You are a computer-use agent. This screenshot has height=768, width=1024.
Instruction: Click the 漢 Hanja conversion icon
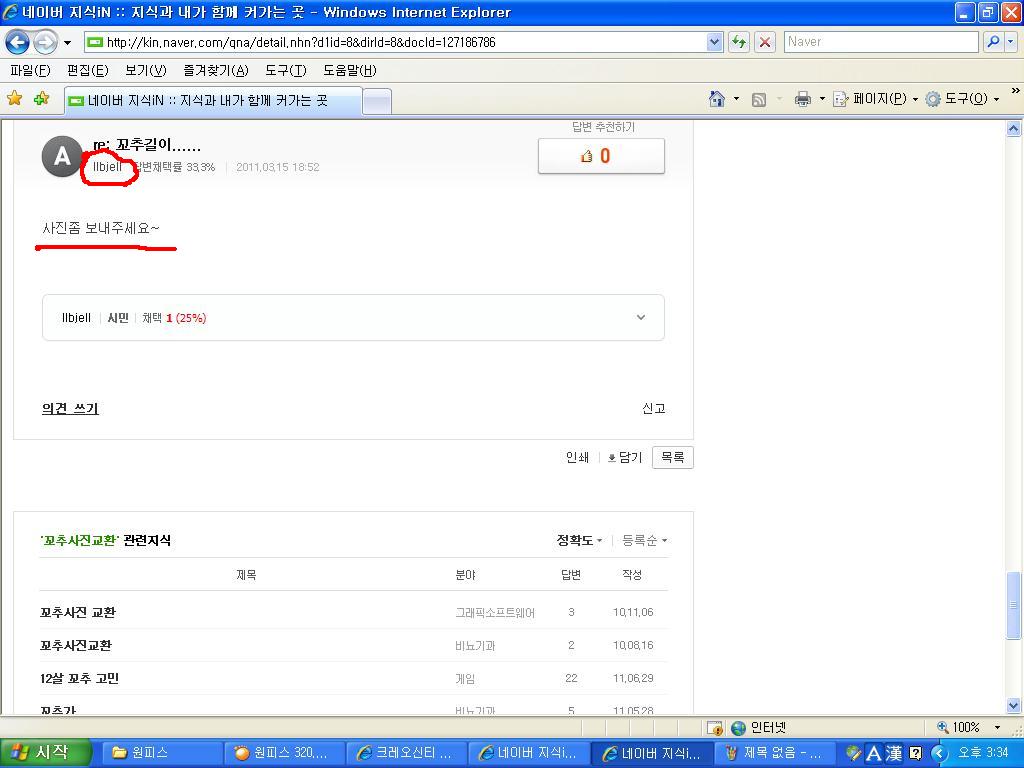(x=893, y=753)
